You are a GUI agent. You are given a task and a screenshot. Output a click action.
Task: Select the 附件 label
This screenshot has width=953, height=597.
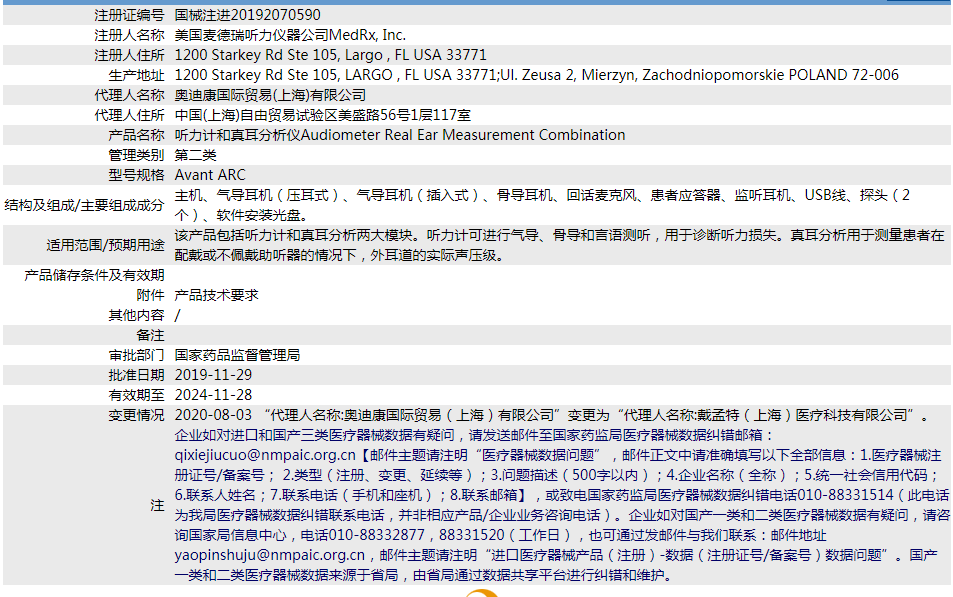click(150, 295)
